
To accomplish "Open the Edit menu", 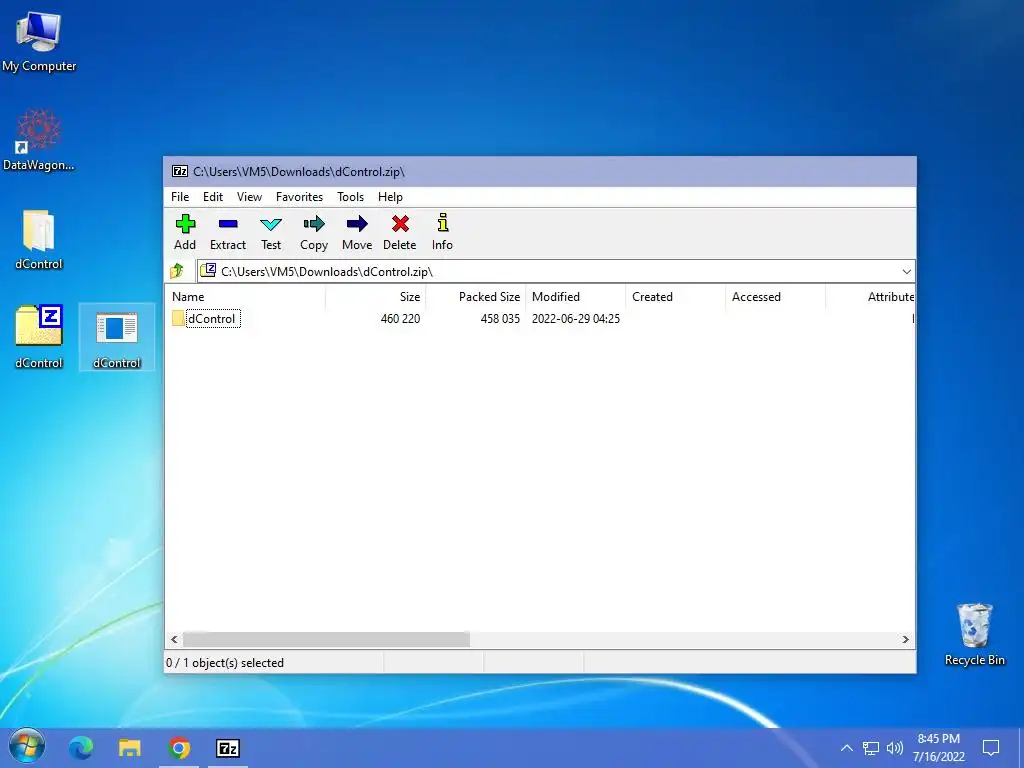I will click(x=213, y=197).
